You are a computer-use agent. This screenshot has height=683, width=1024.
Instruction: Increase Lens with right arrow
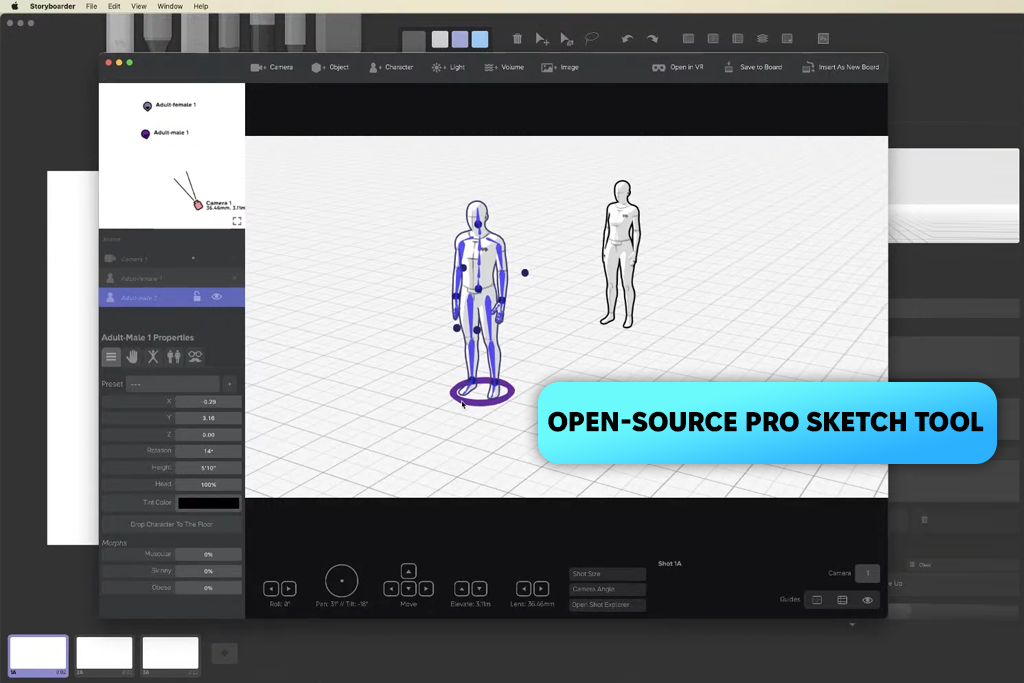click(541, 588)
